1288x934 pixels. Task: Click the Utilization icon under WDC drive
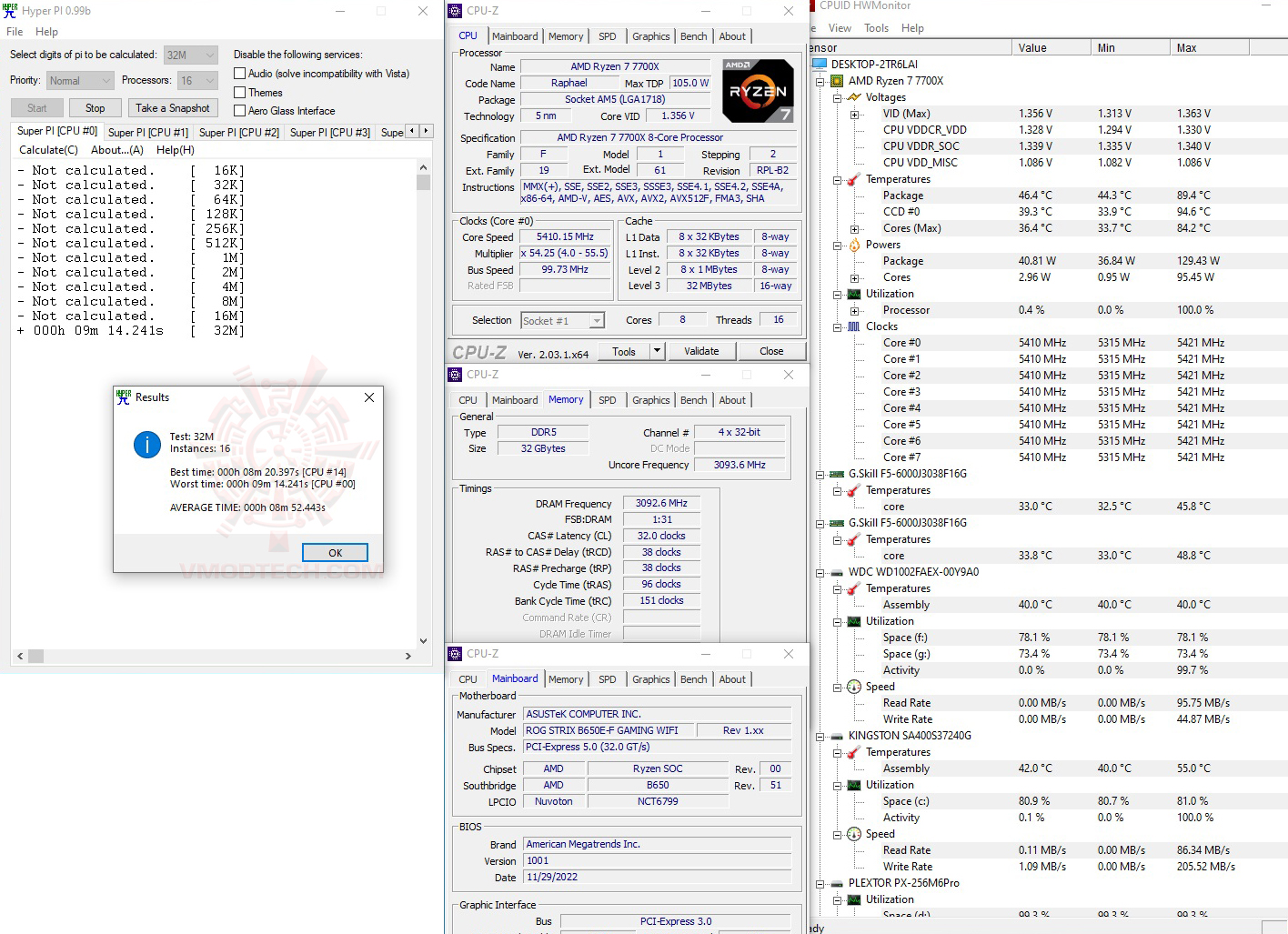pyautogui.click(x=854, y=621)
